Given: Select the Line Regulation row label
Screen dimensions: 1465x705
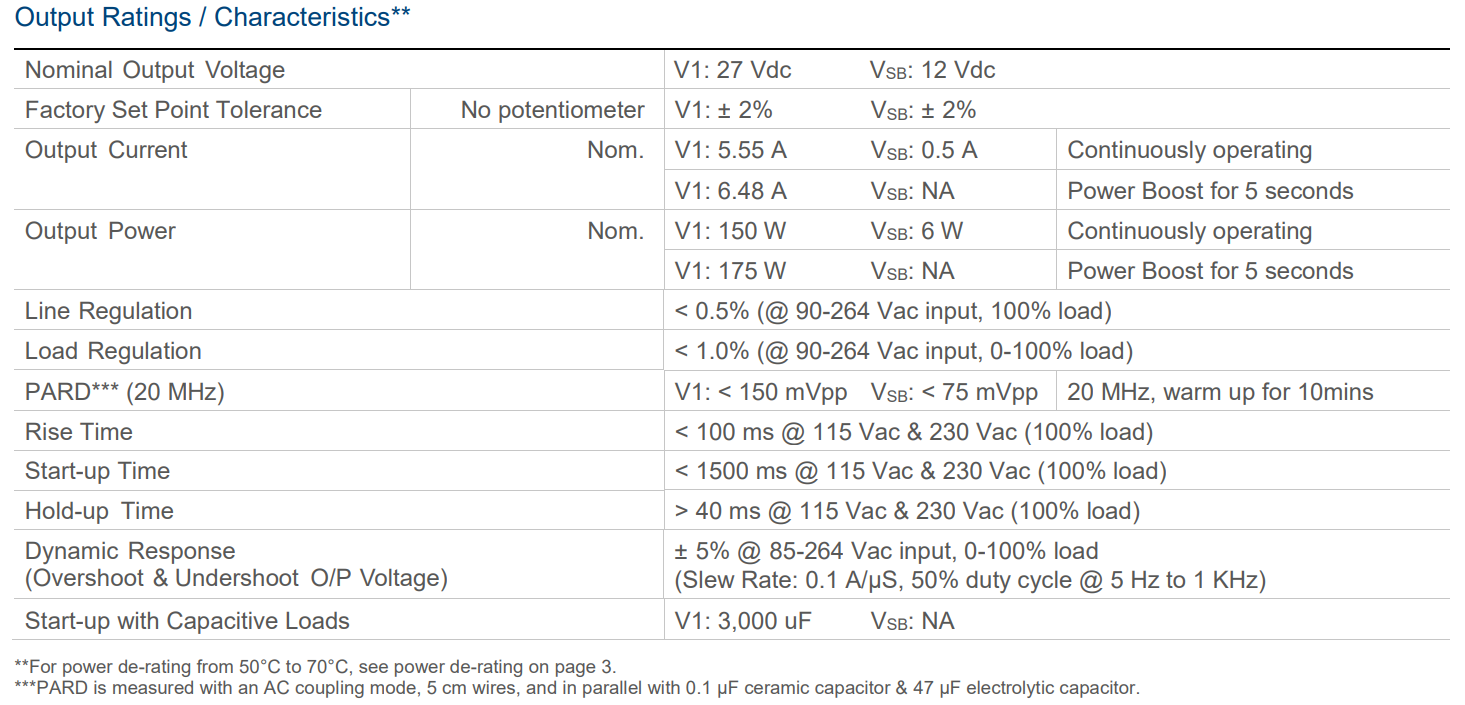Looking at the screenshot, I should point(108,311).
